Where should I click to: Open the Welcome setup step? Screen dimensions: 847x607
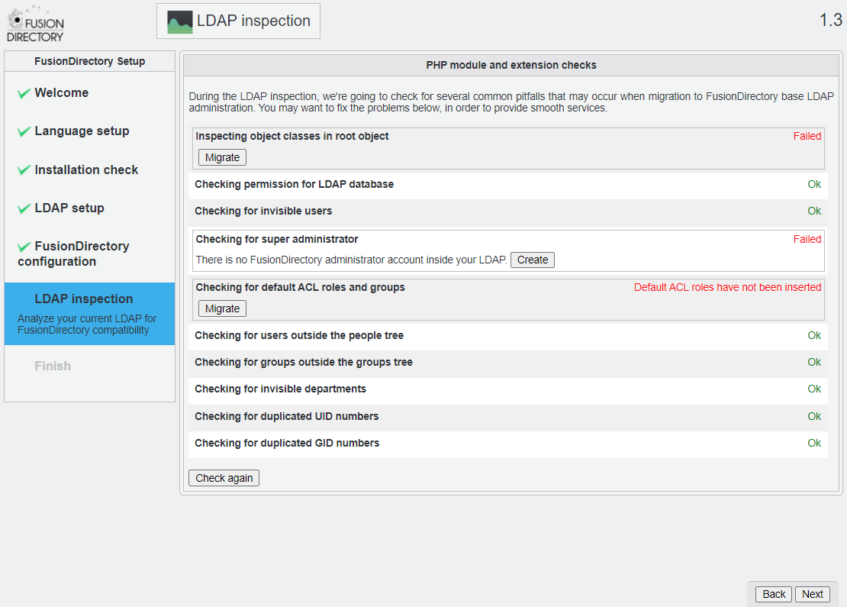(x=61, y=93)
